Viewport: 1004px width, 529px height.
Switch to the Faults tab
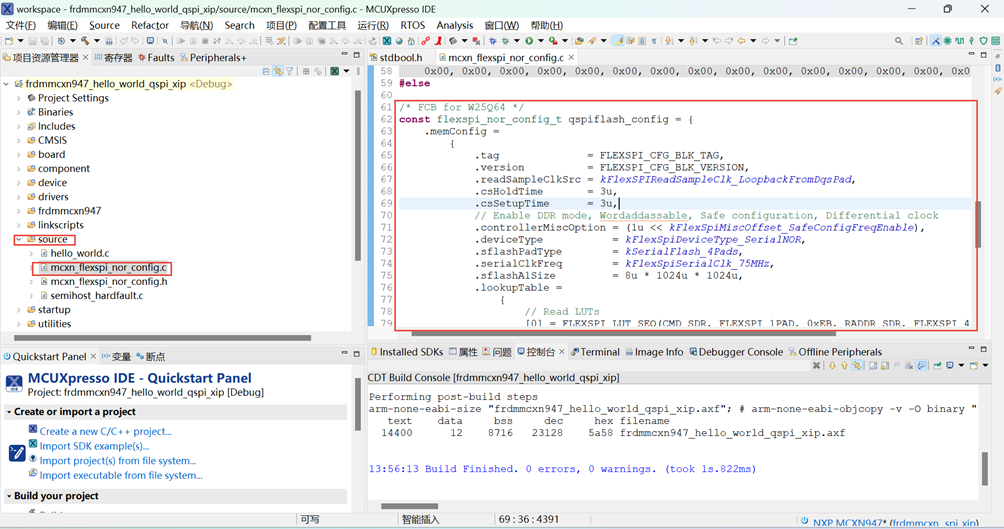point(156,58)
